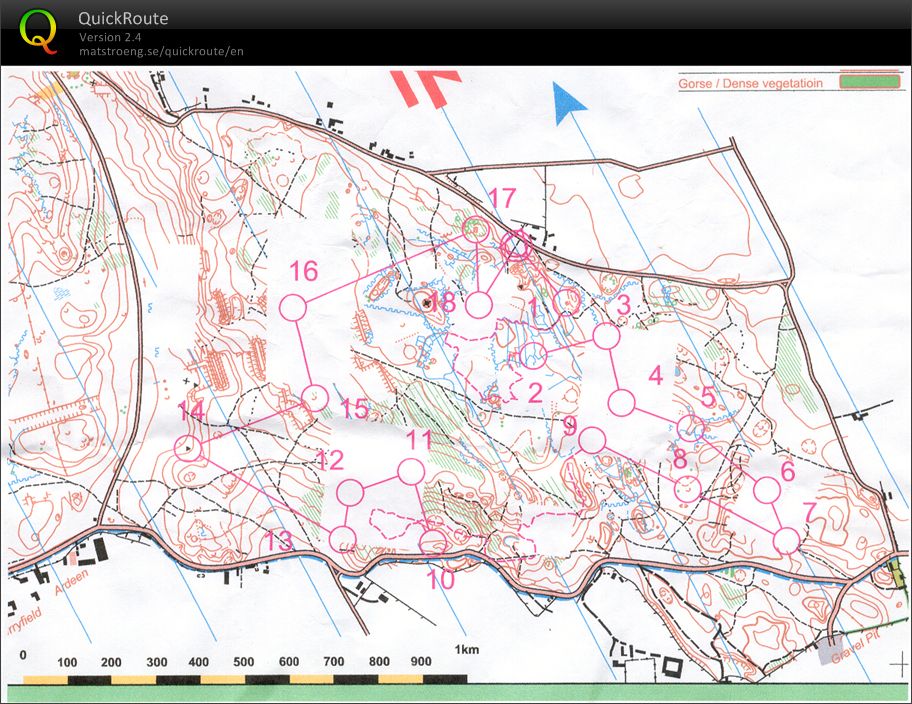
Task: Click the 300 scale bar label
Action: tap(156, 662)
